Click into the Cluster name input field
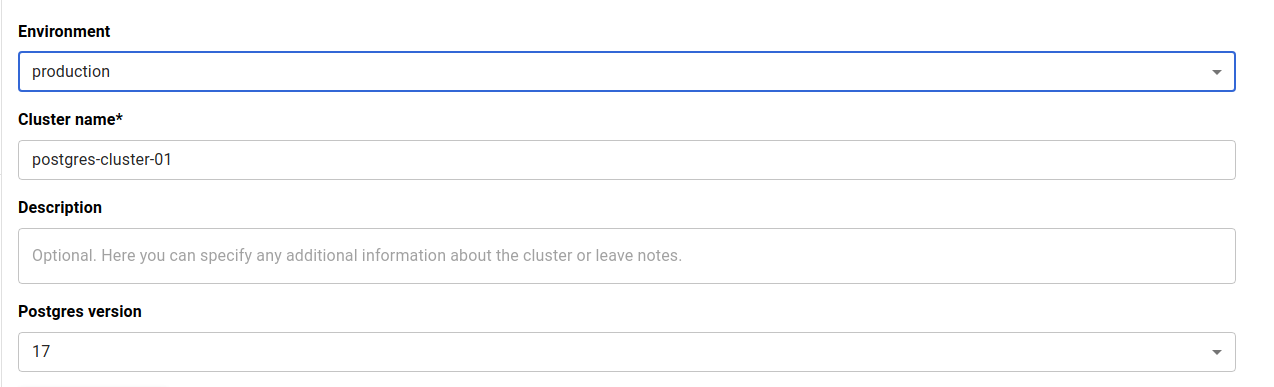The image size is (1274, 387). tap(627, 160)
